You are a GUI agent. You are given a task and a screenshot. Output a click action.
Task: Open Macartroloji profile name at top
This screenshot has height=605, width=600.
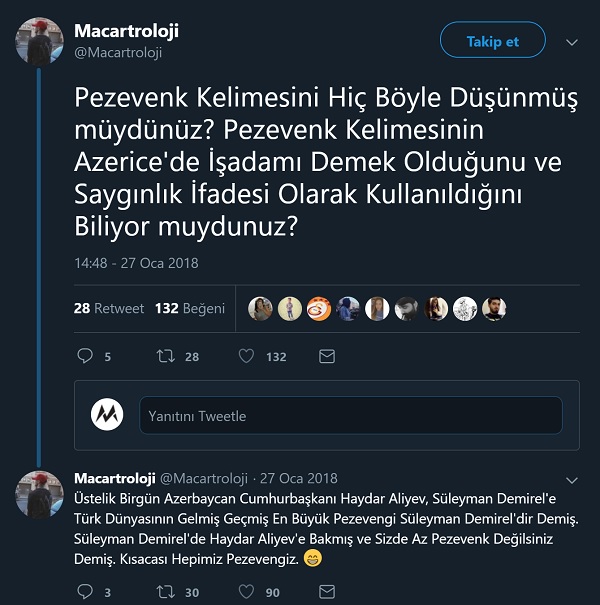coord(127,31)
